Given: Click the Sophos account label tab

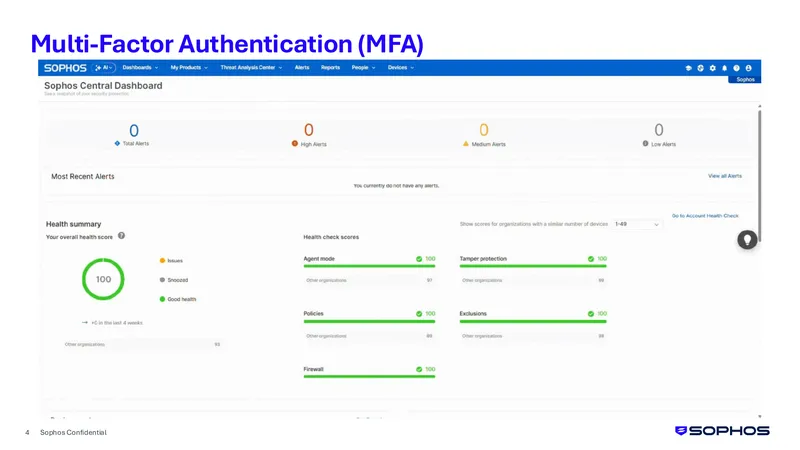Looking at the screenshot, I should click(x=745, y=80).
